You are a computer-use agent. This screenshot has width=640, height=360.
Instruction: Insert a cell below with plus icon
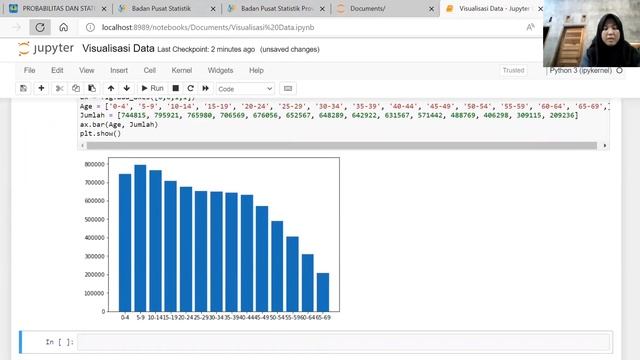pos(41,88)
